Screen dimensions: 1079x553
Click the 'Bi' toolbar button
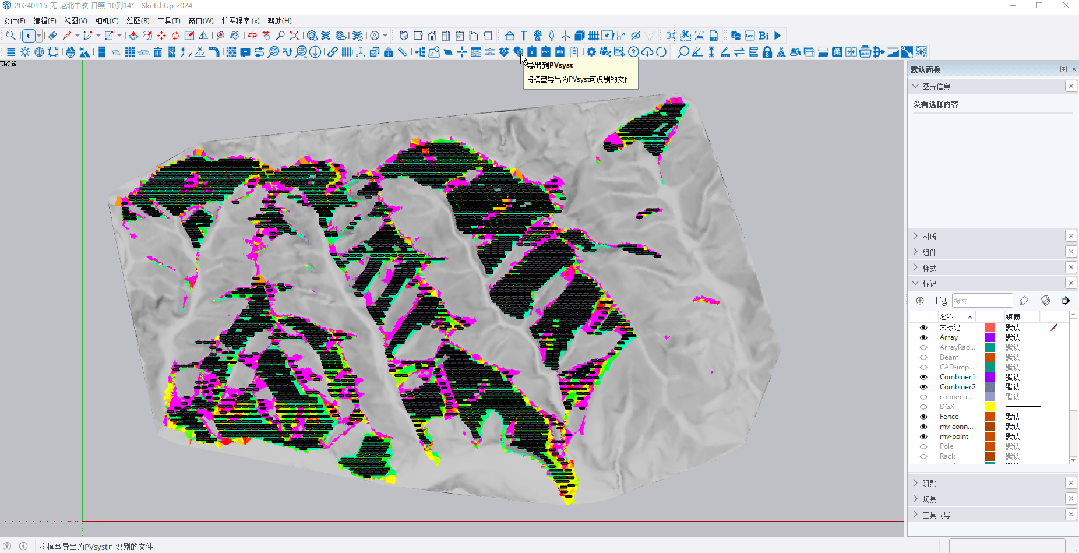764,36
